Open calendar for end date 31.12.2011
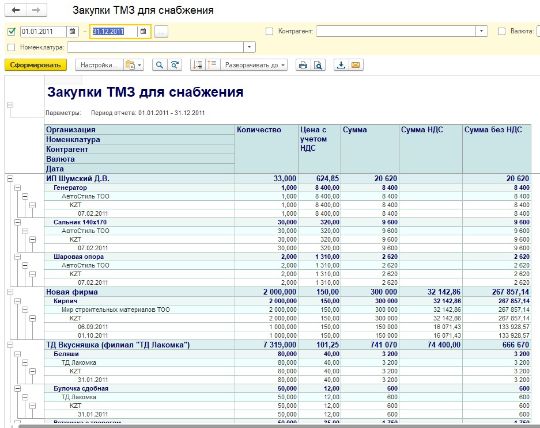 point(143,32)
